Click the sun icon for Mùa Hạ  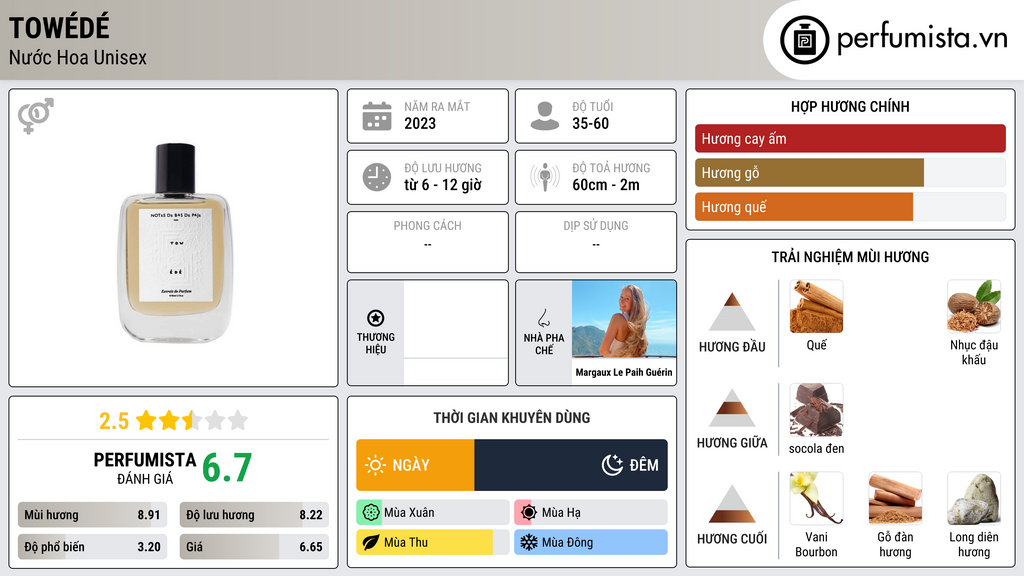click(x=529, y=513)
